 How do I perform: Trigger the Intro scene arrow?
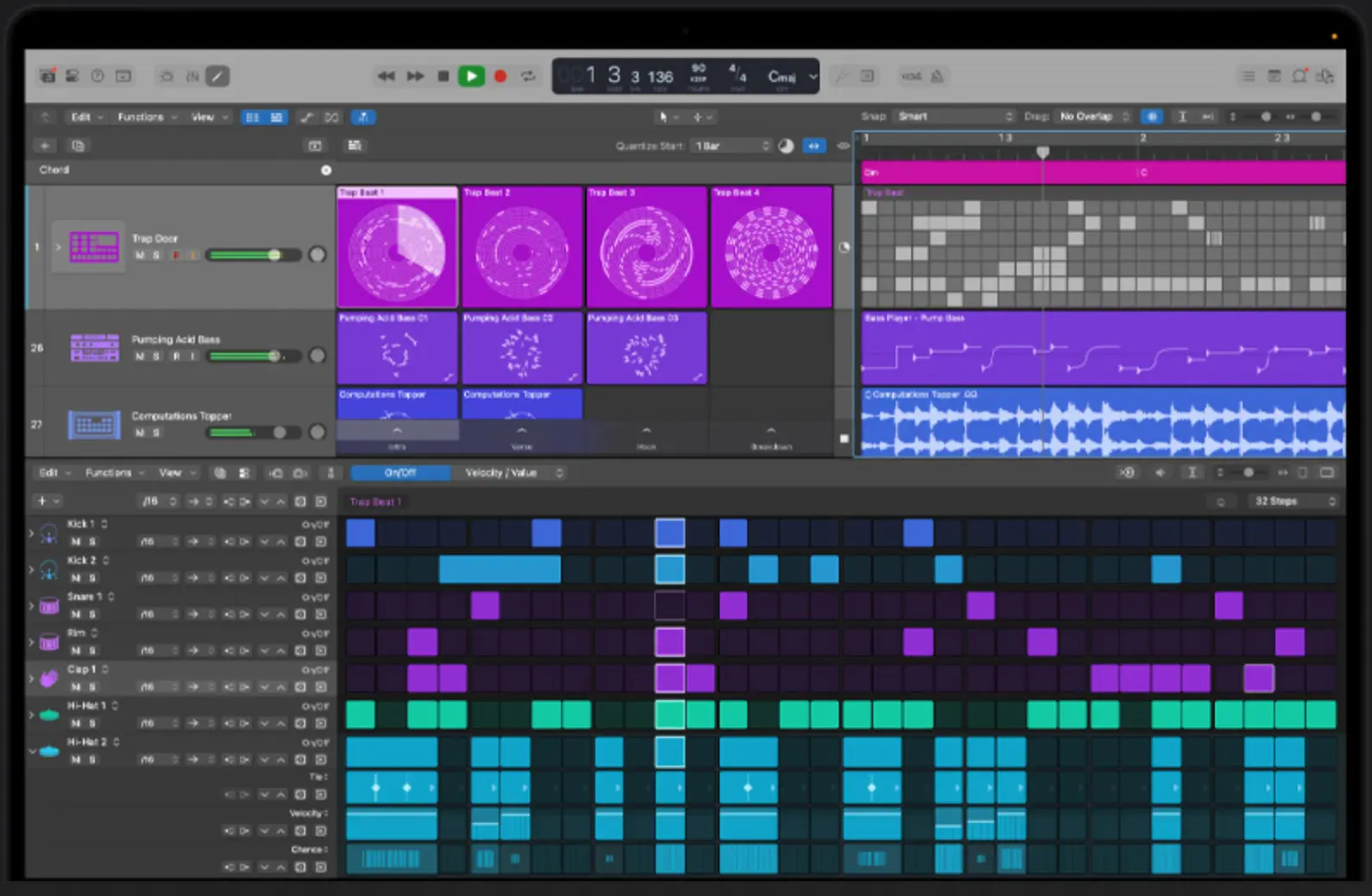coord(397,430)
